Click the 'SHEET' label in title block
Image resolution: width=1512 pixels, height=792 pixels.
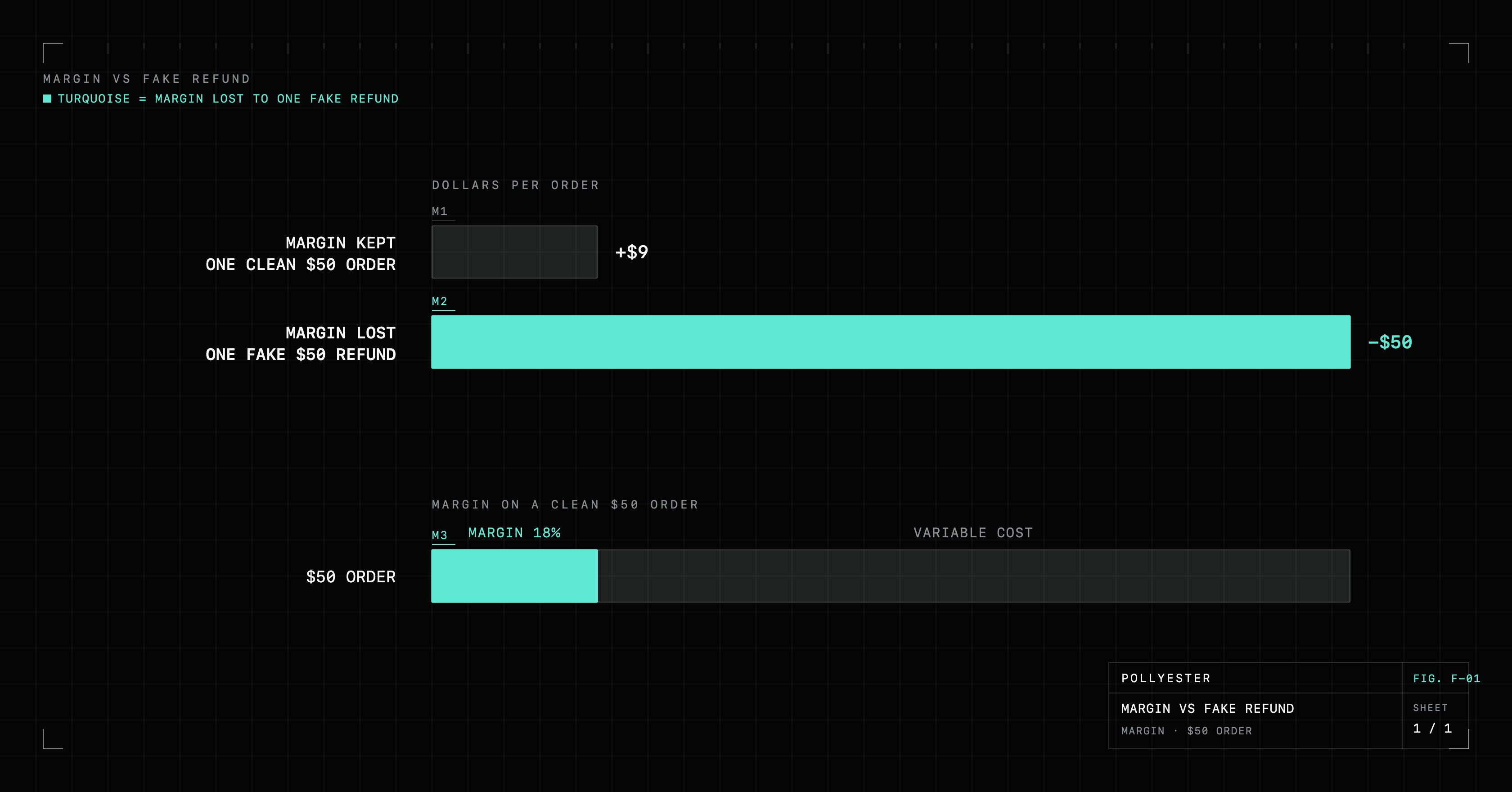1431,708
